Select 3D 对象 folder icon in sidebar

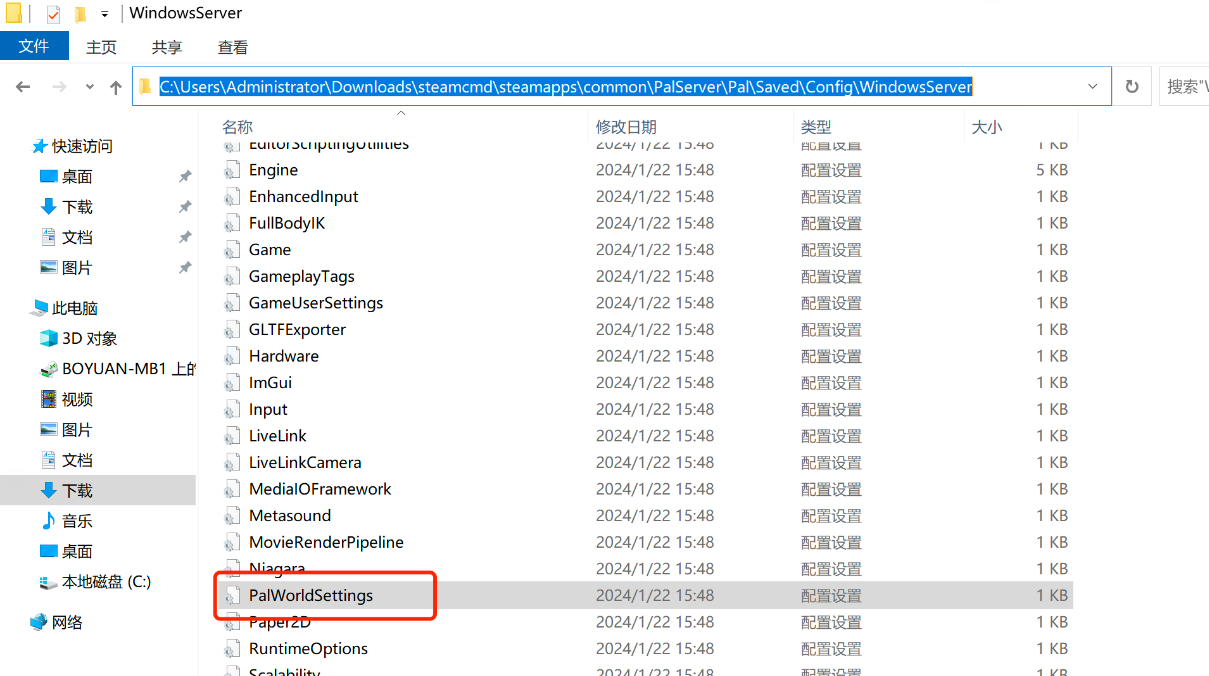[48, 339]
